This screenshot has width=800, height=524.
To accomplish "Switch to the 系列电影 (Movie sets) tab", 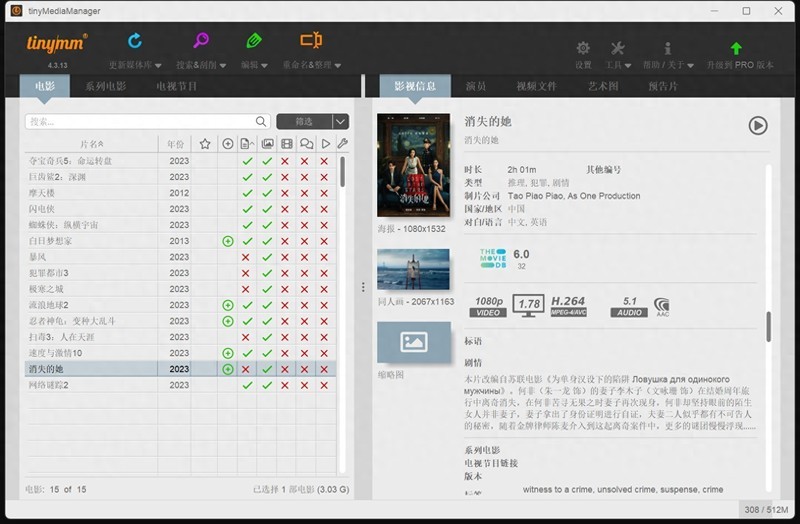I will 106,86.
